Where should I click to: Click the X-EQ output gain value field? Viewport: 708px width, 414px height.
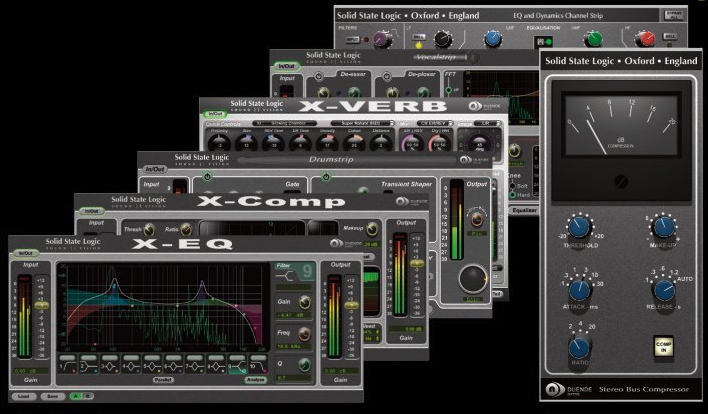pos(341,371)
